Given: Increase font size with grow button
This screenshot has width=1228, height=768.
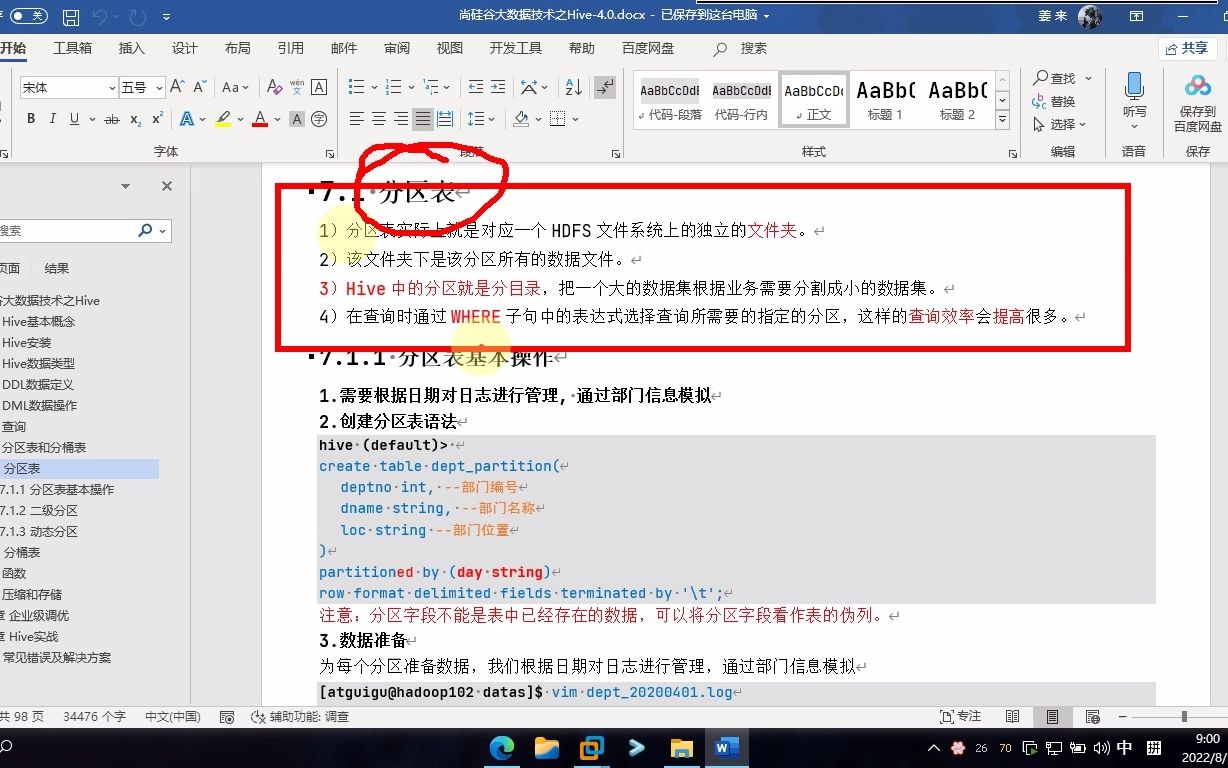Looking at the screenshot, I should 177,88.
